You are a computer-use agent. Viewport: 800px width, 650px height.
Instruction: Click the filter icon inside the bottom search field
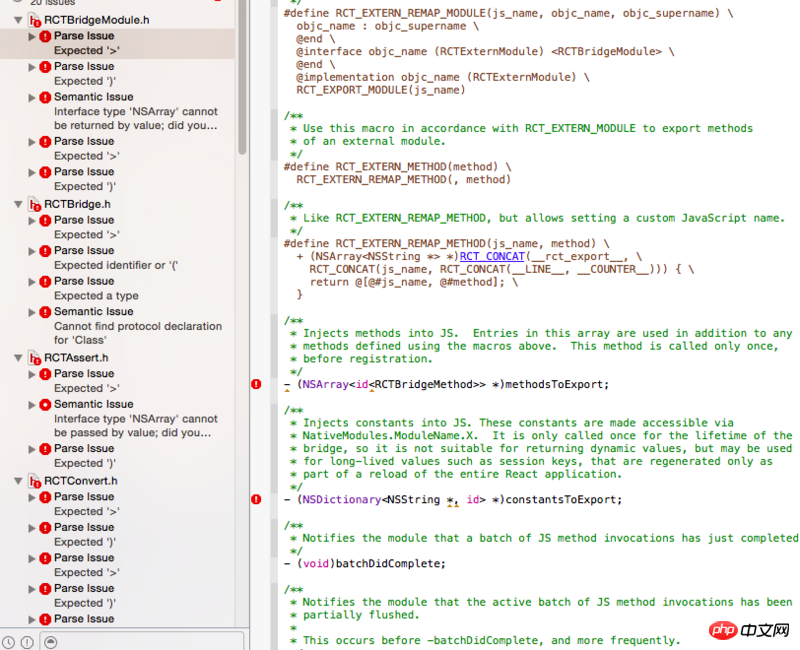[x=51, y=641]
